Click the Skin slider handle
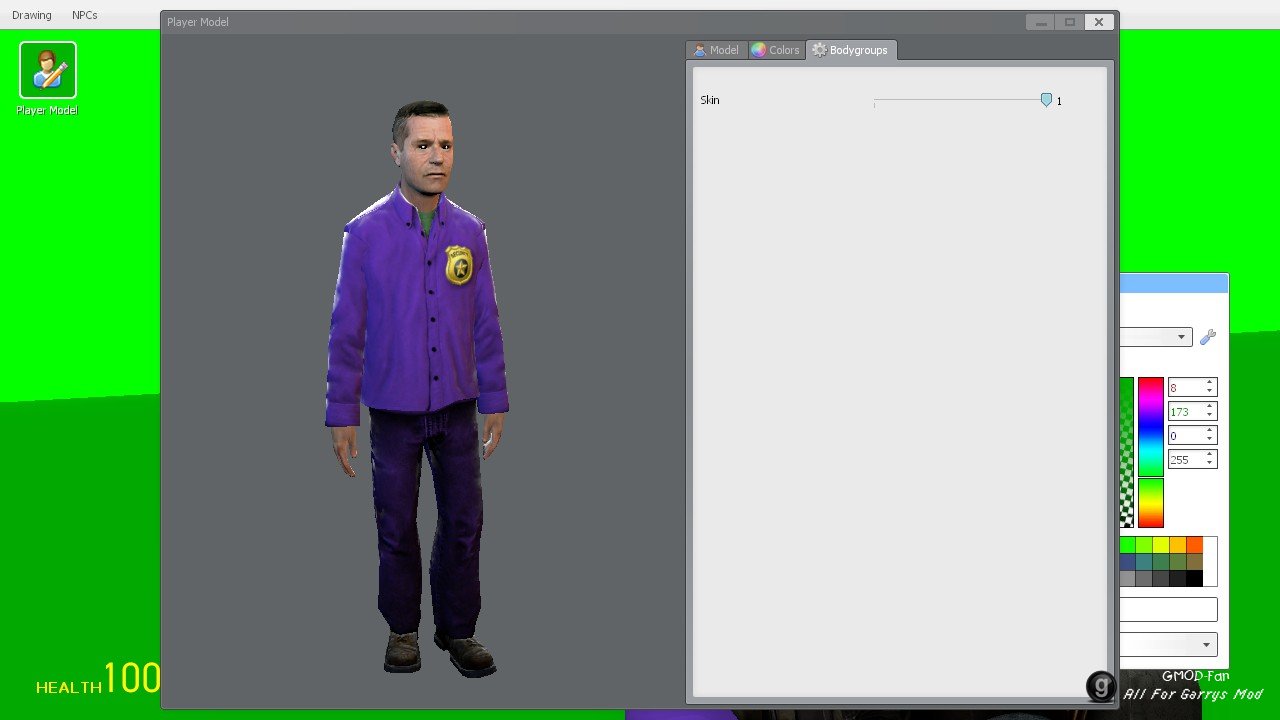This screenshot has height=720, width=1280. click(1046, 100)
